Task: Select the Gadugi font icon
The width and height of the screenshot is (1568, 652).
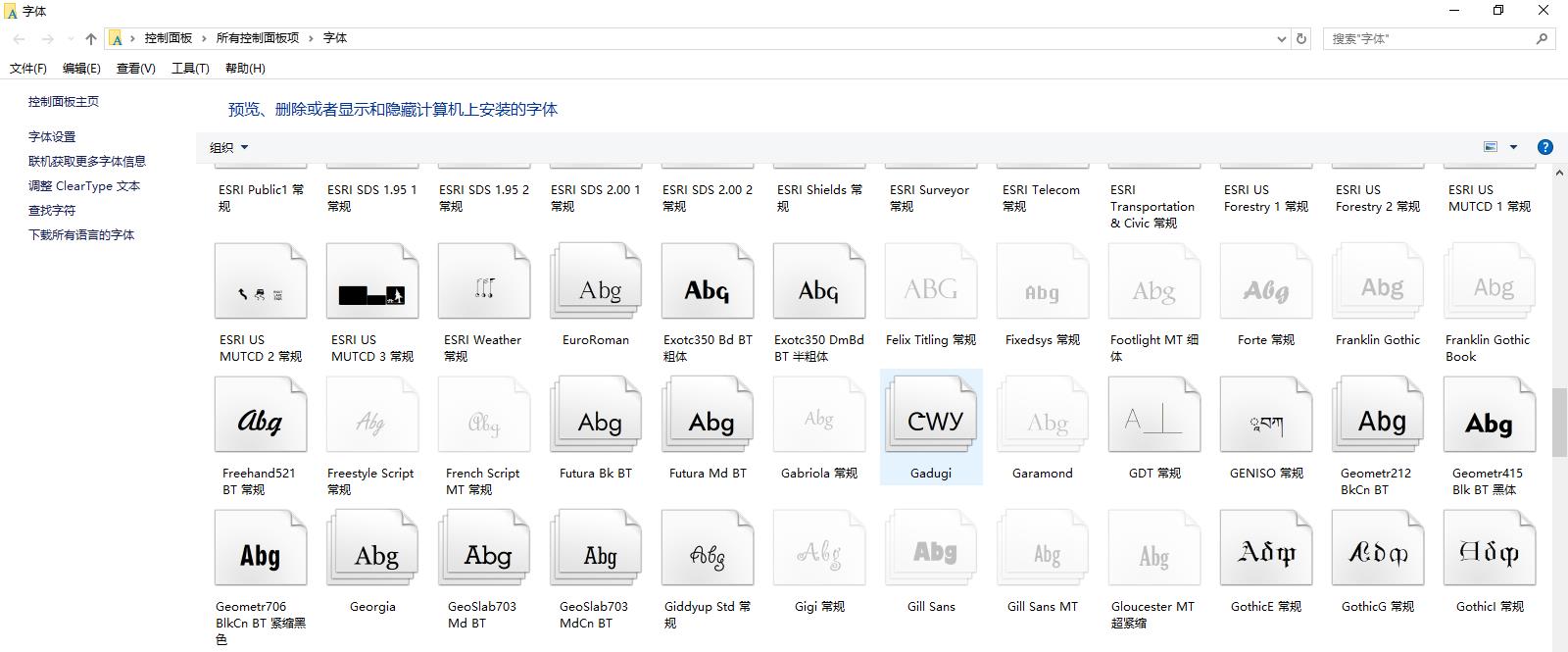Action: [931, 416]
